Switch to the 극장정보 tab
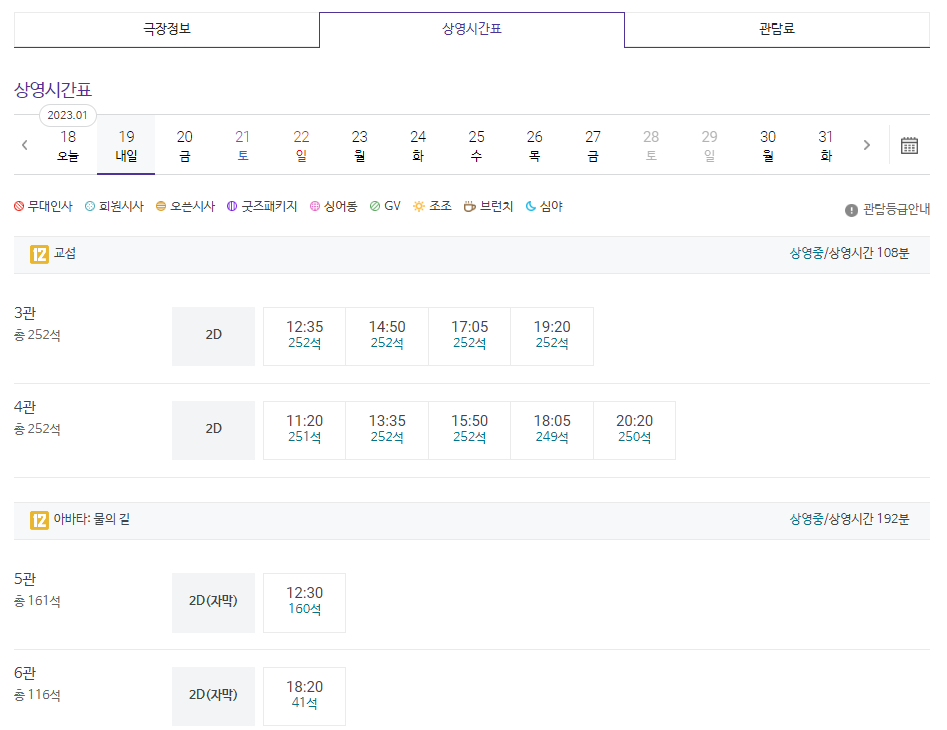Viewport: 947px width, 730px height. pos(165,30)
